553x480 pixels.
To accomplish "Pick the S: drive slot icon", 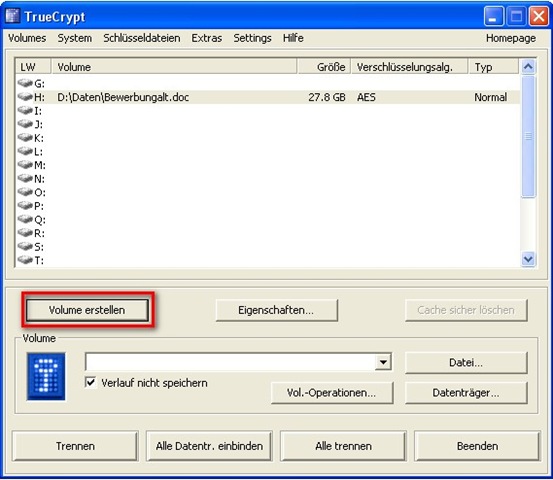I will tap(25, 246).
